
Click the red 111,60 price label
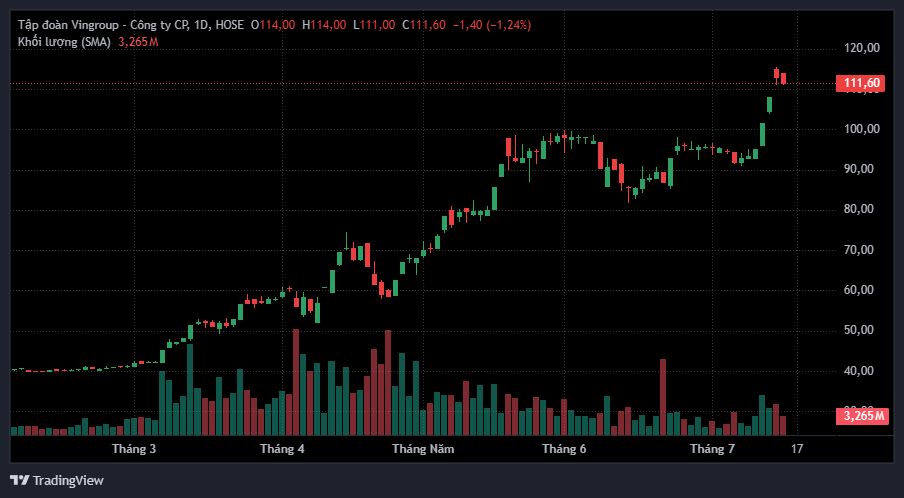point(860,84)
